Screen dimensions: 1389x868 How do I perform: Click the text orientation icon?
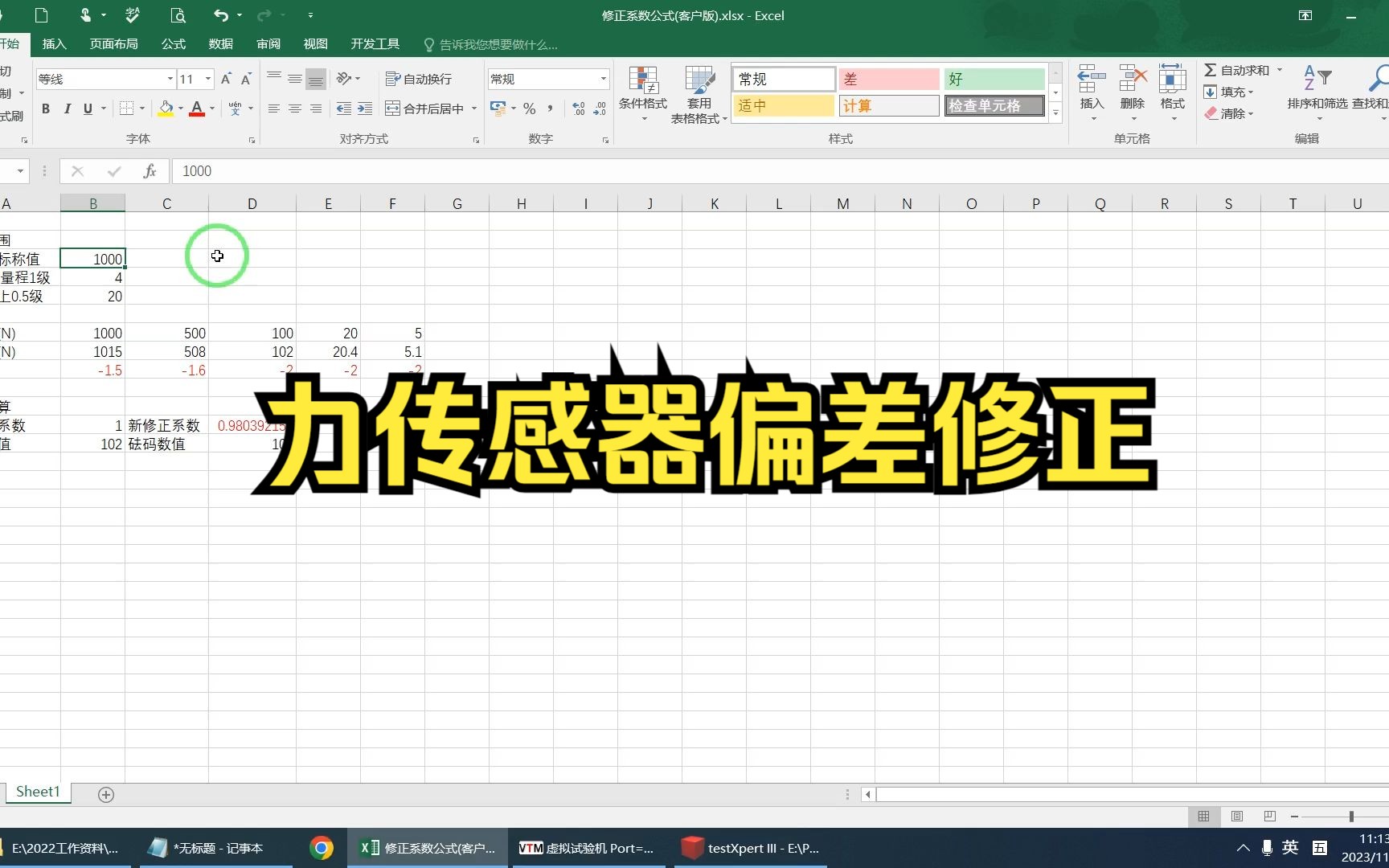pos(344,78)
